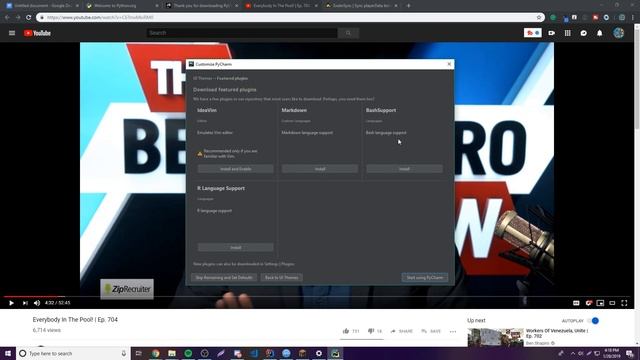Screen dimensions: 640x360
Task: Mute the video volume speaker icon
Action: (x=37, y=303)
